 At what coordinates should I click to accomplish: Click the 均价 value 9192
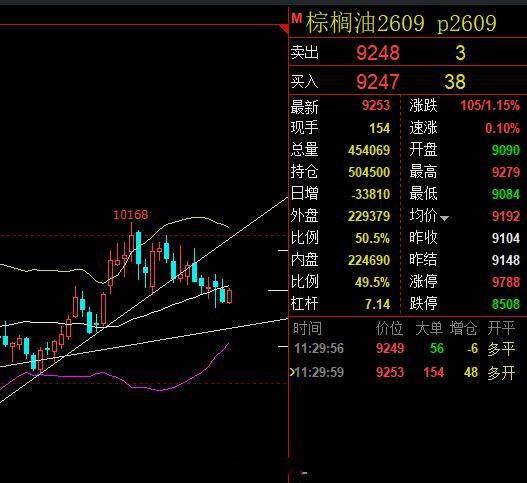506,216
